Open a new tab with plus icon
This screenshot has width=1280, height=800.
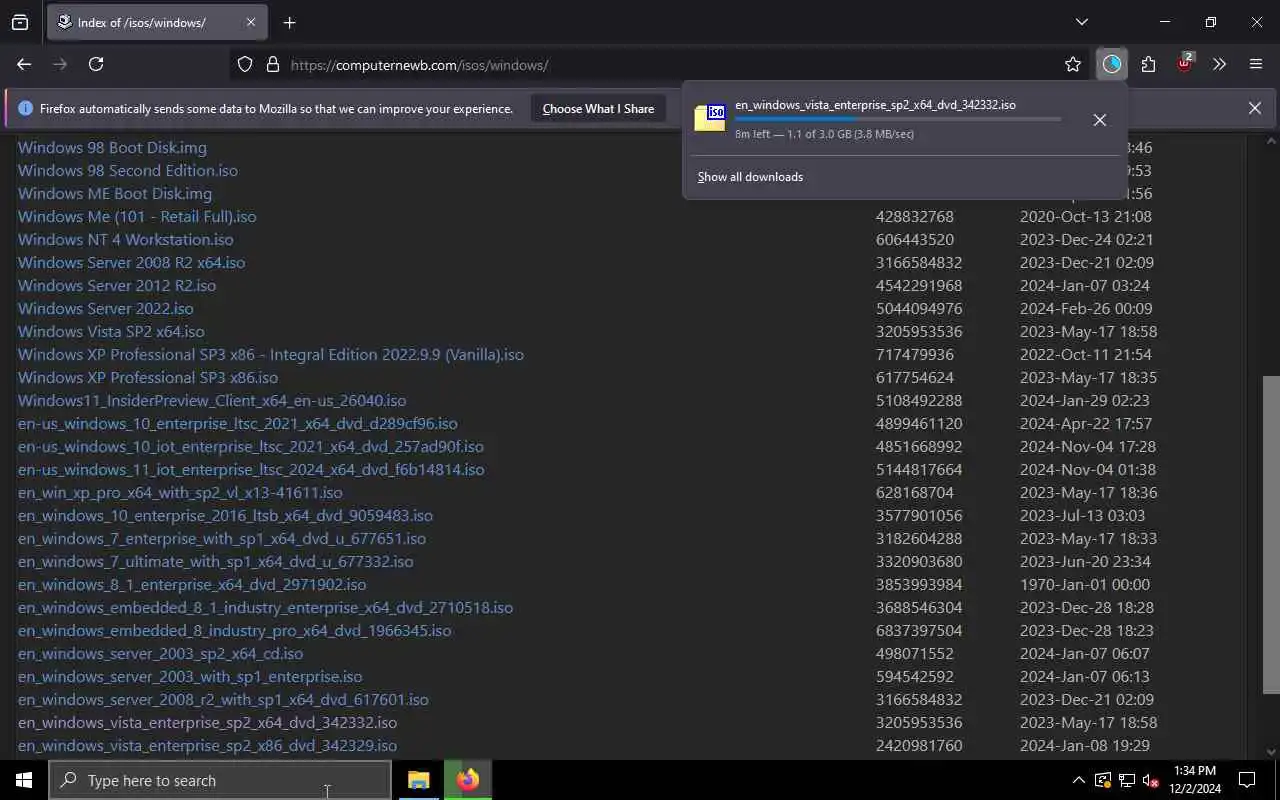pos(289,22)
